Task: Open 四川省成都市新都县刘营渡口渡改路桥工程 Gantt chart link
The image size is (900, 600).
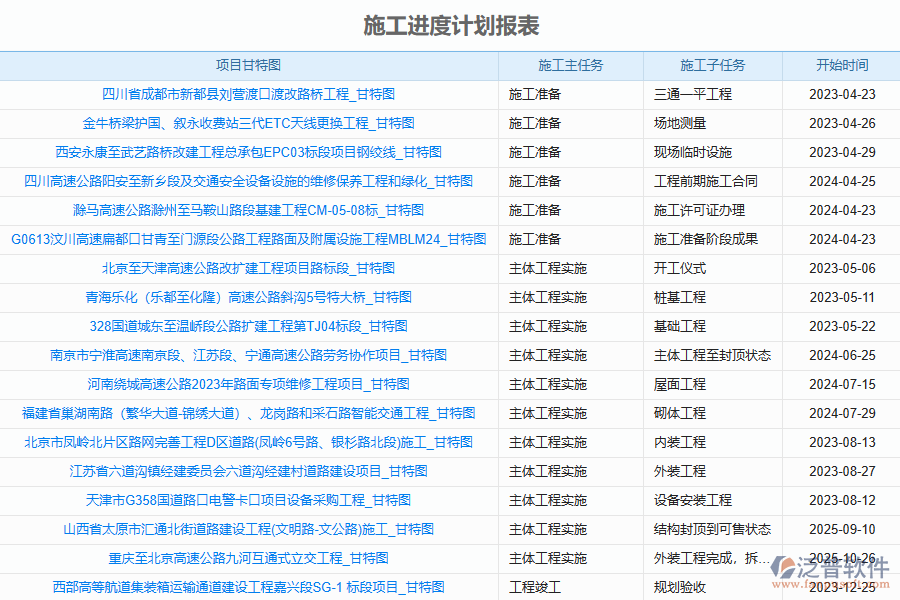Action: (250, 94)
